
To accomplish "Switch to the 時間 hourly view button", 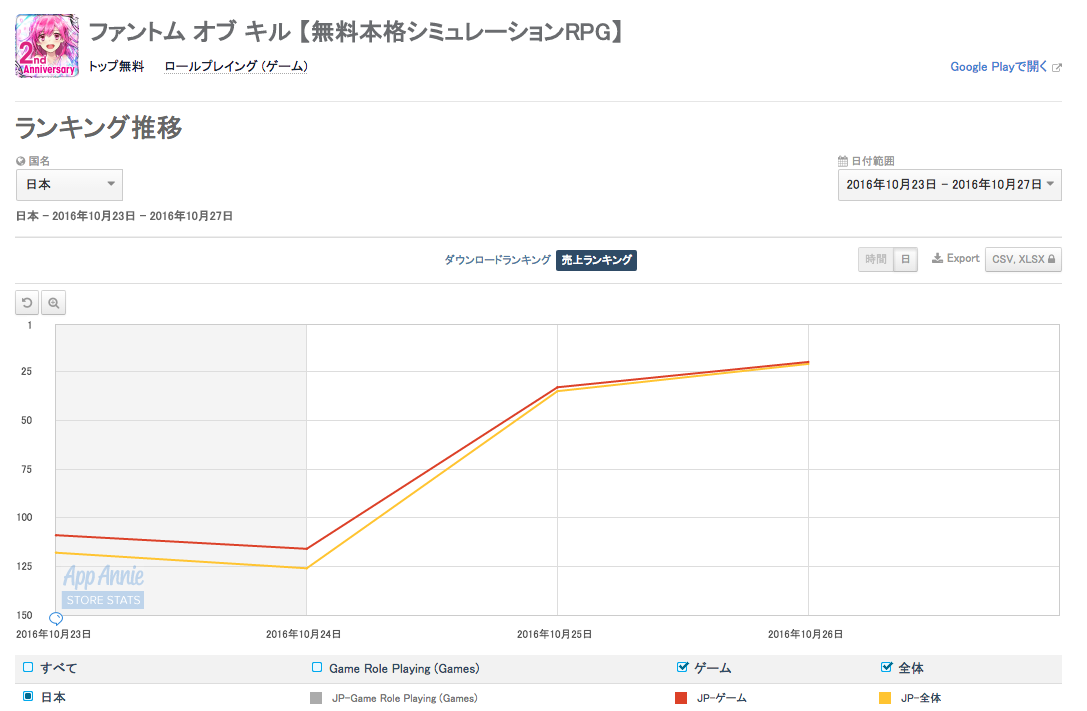I will point(876,259).
